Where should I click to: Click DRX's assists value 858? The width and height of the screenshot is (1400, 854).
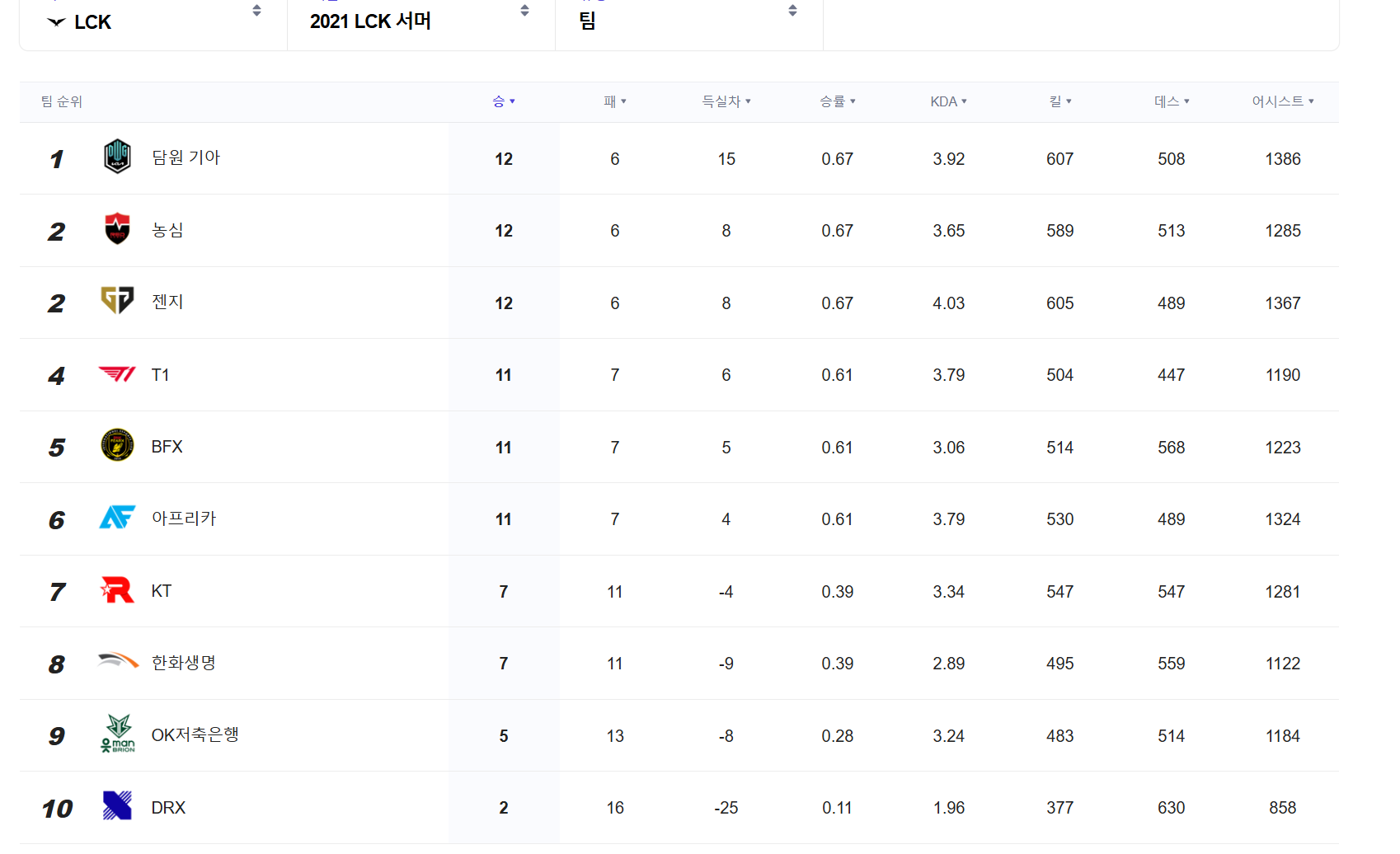[x=1283, y=808]
